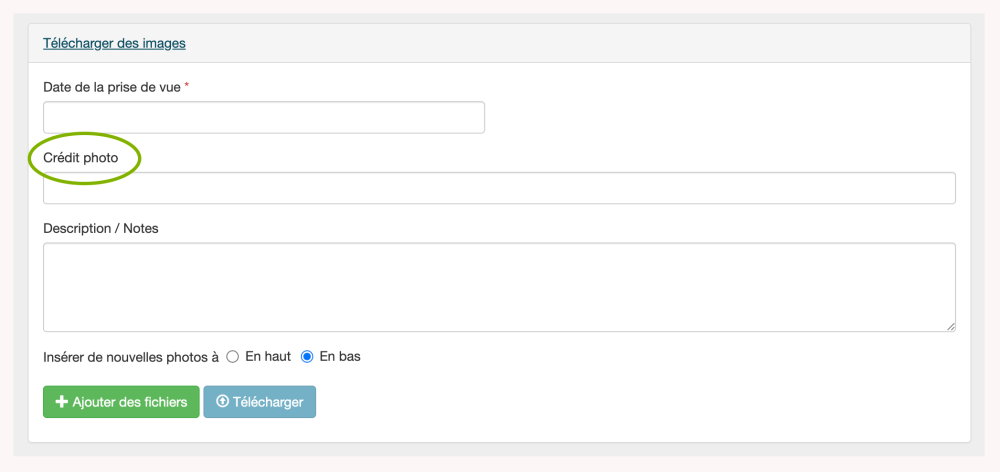
Task: Click the plus icon on Ajouter des fichiers
Action: 62,402
